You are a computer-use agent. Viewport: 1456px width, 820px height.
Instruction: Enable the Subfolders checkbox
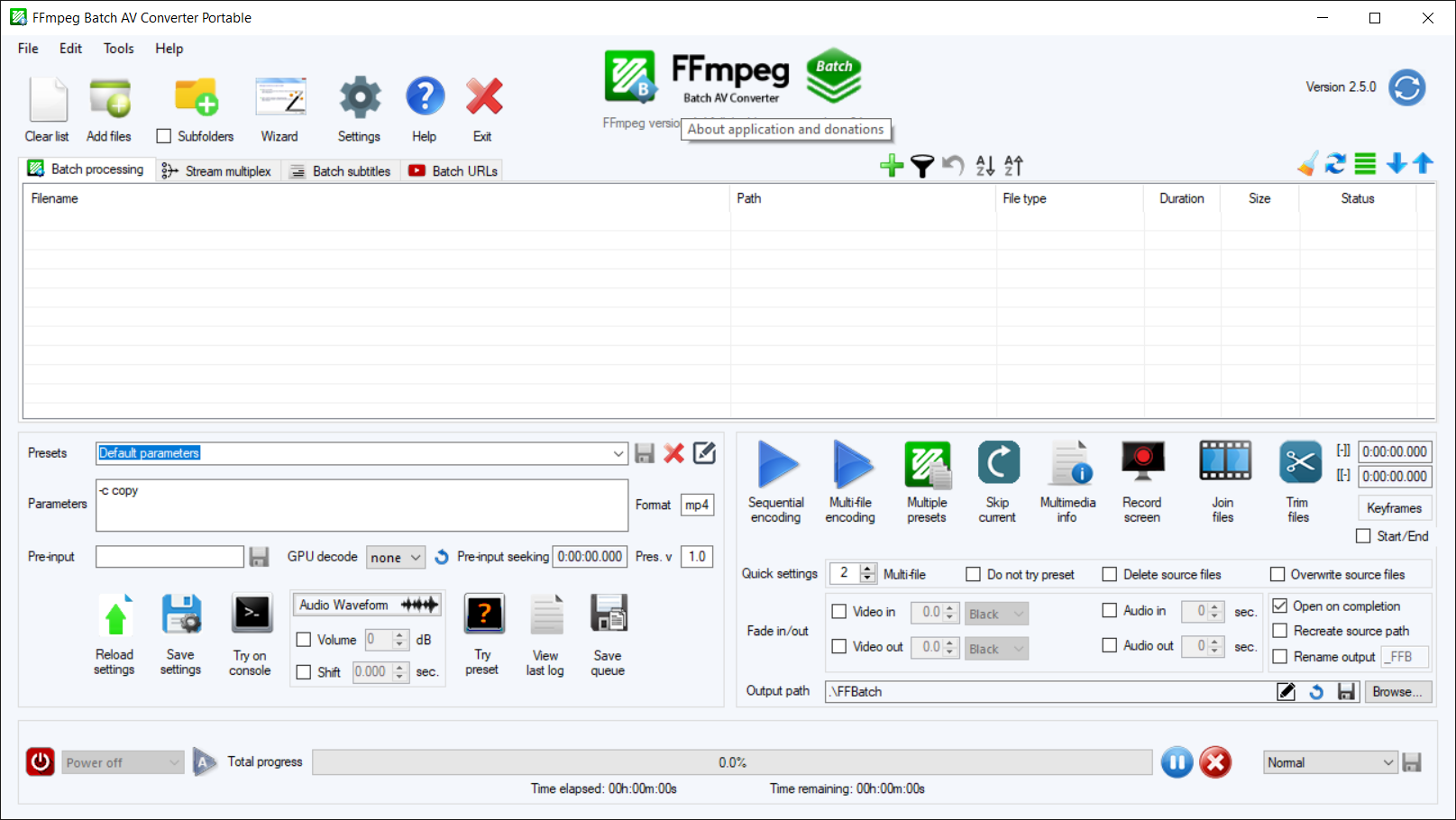coord(164,136)
